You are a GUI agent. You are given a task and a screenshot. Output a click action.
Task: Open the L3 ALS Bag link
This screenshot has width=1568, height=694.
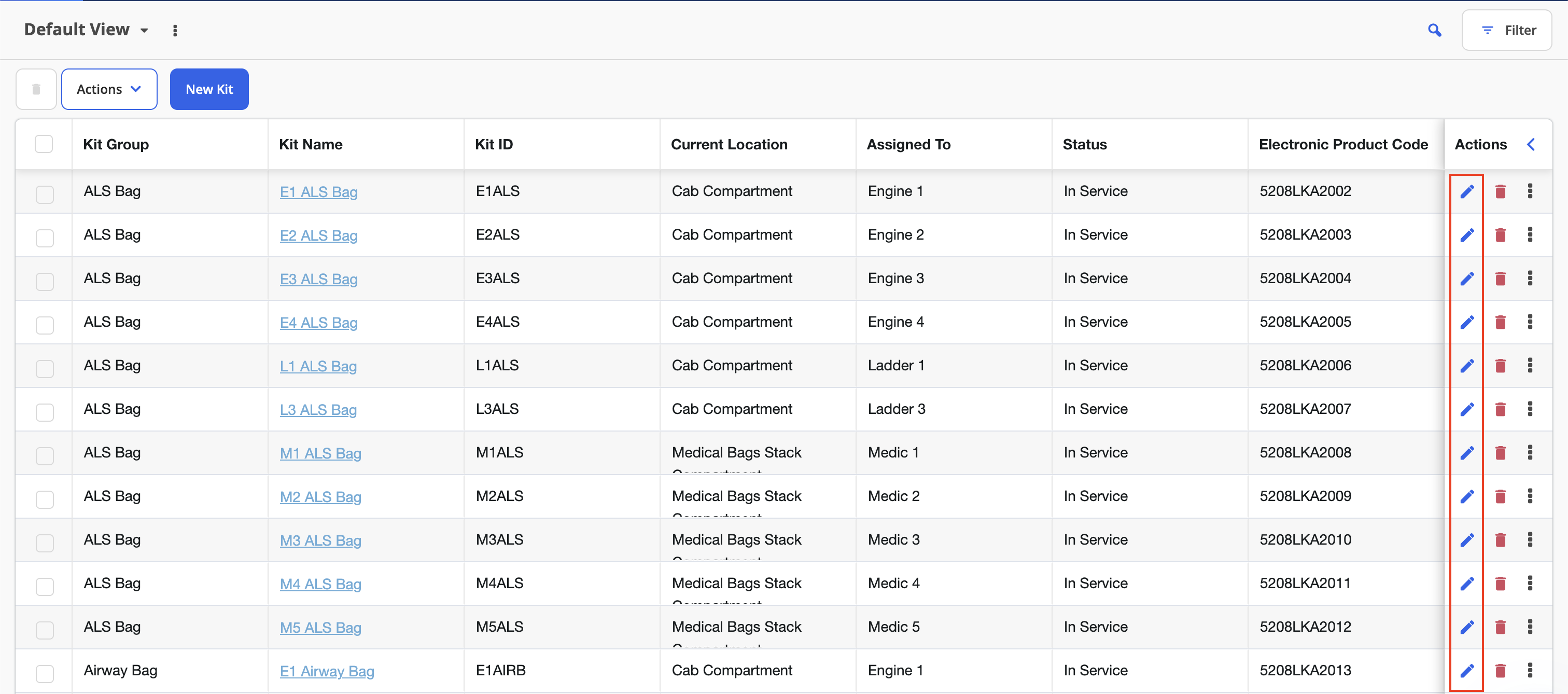(x=318, y=410)
